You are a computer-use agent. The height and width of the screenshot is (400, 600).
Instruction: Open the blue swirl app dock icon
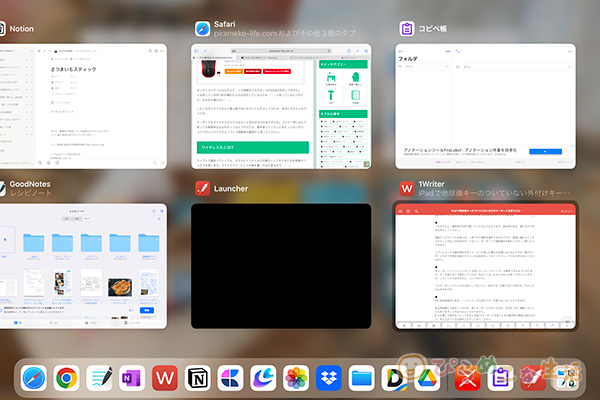[263, 378]
